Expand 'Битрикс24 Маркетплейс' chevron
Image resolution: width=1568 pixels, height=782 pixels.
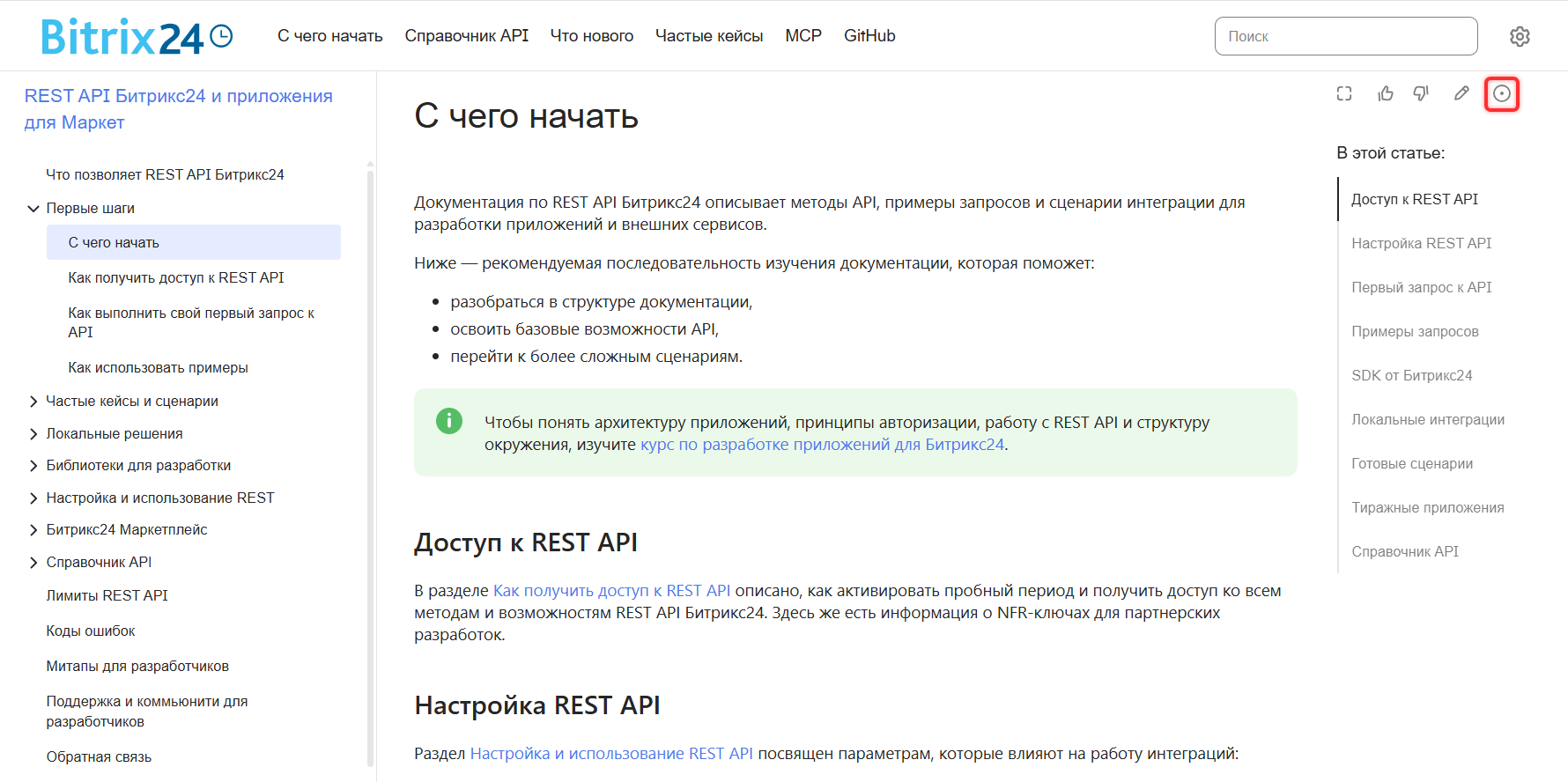point(33,530)
